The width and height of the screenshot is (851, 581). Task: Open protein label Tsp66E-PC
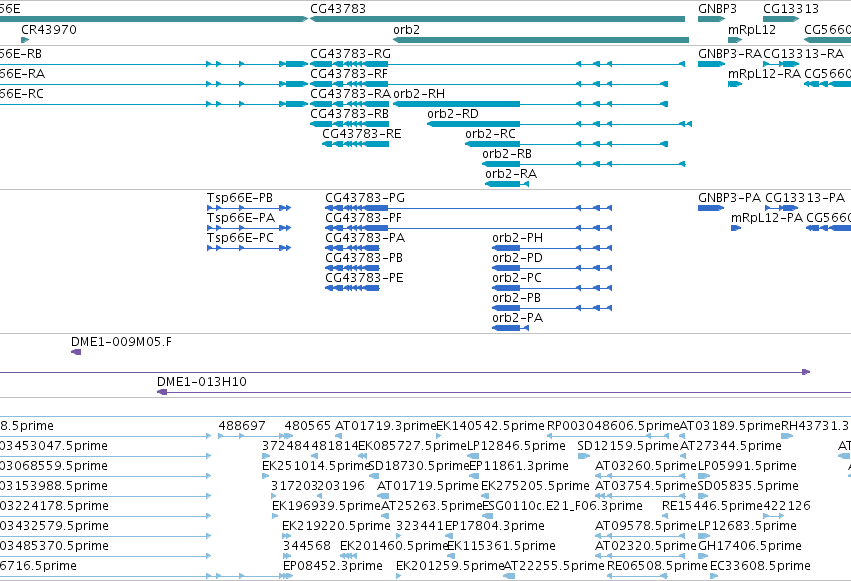240,238
